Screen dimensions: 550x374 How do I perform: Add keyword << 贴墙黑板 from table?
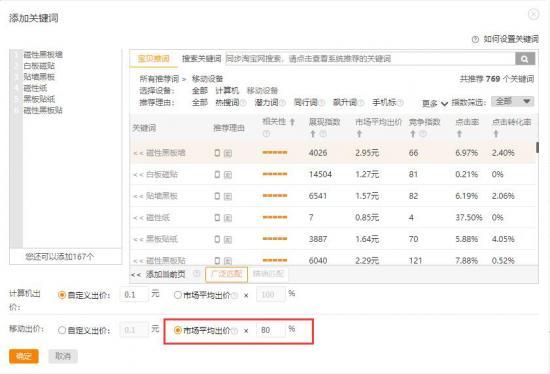coord(155,196)
